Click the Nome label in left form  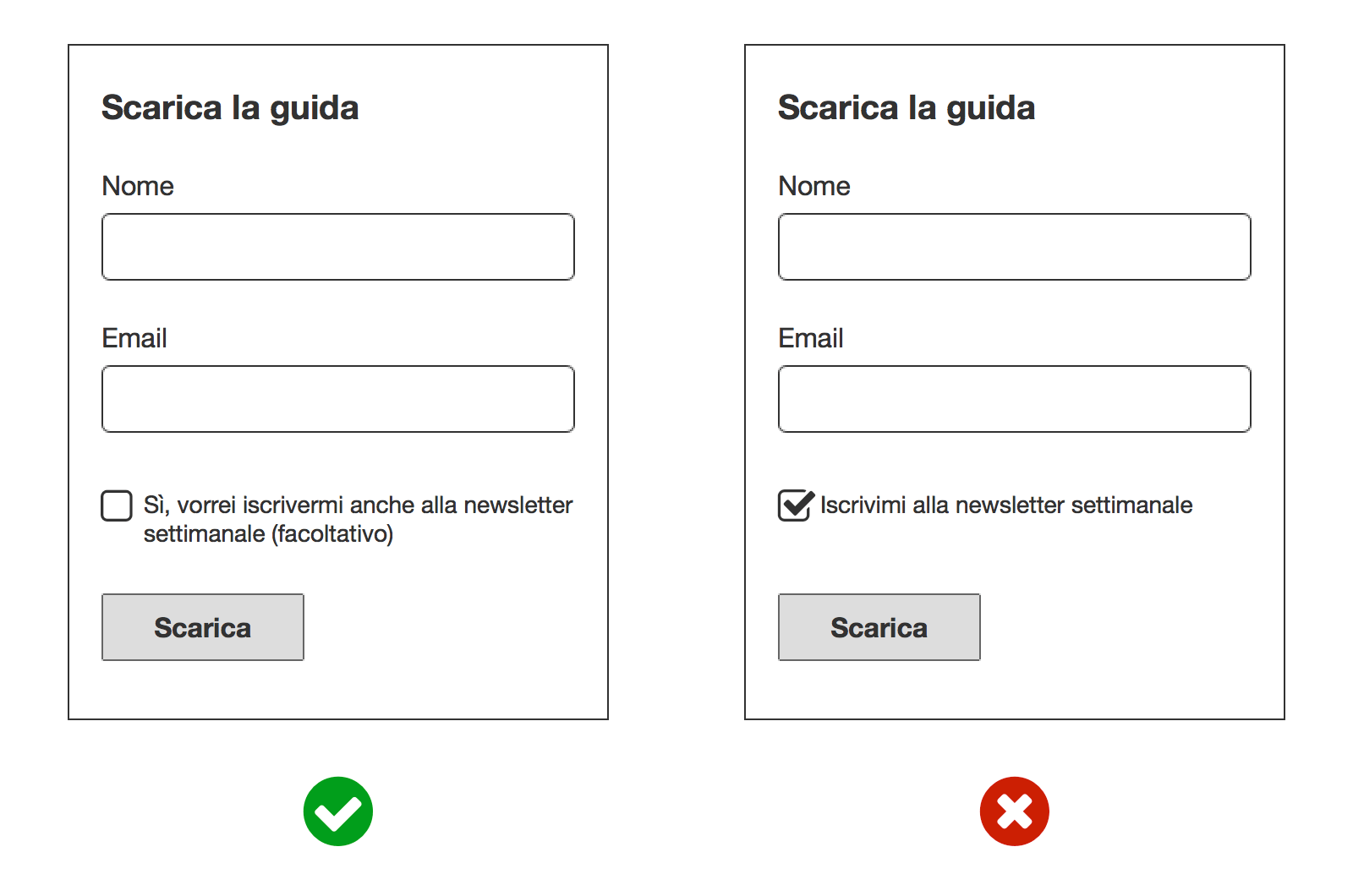pos(138,186)
